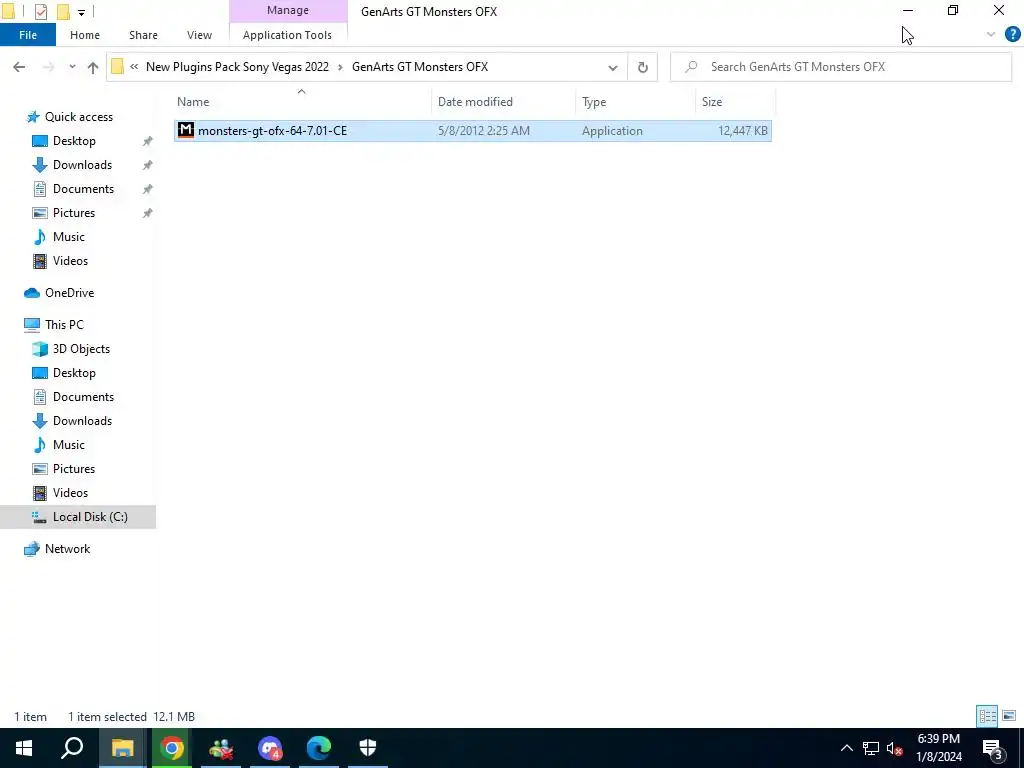Open Videos under Quick access
The height and width of the screenshot is (768, 1024).
coord(70,261)
